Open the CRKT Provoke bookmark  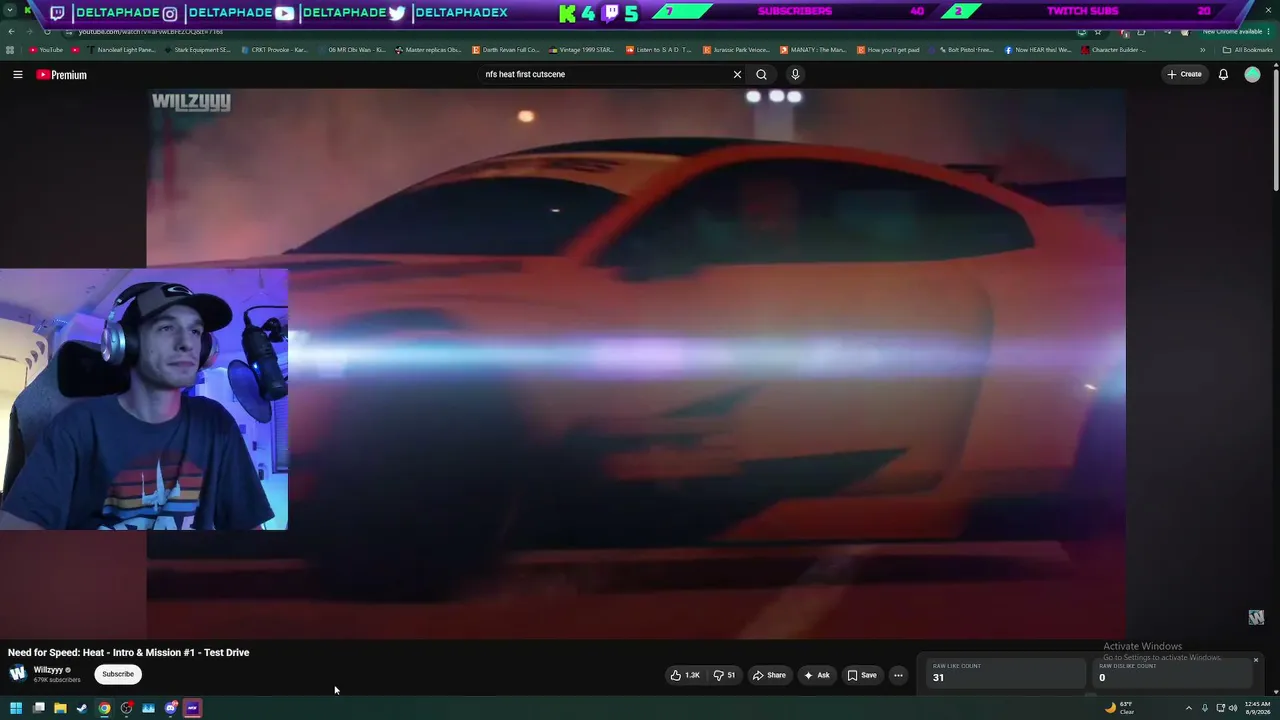point(274,50)
